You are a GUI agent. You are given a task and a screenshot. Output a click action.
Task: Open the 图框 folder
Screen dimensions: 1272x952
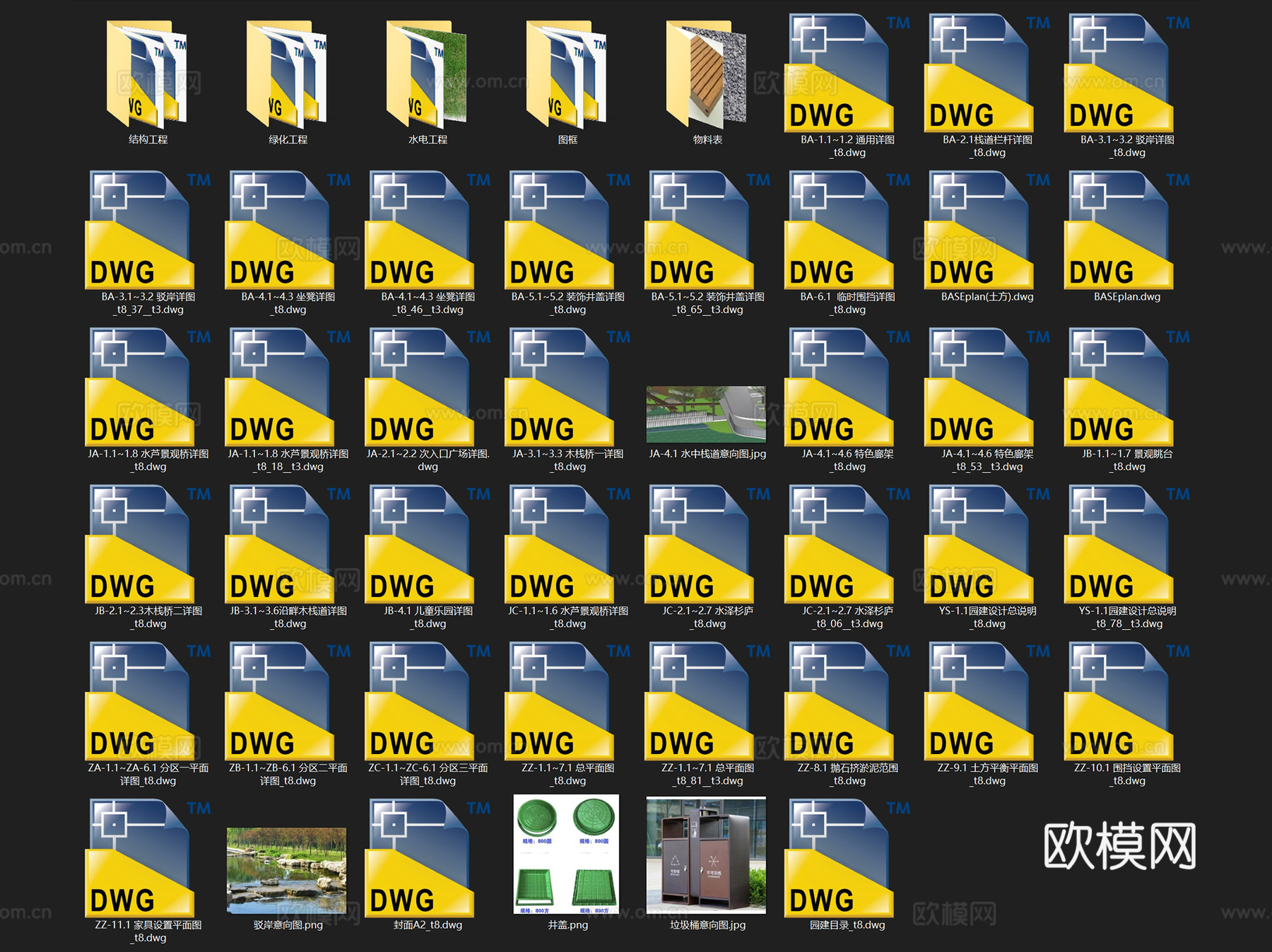pyautogui.click(x=567, y=74)
